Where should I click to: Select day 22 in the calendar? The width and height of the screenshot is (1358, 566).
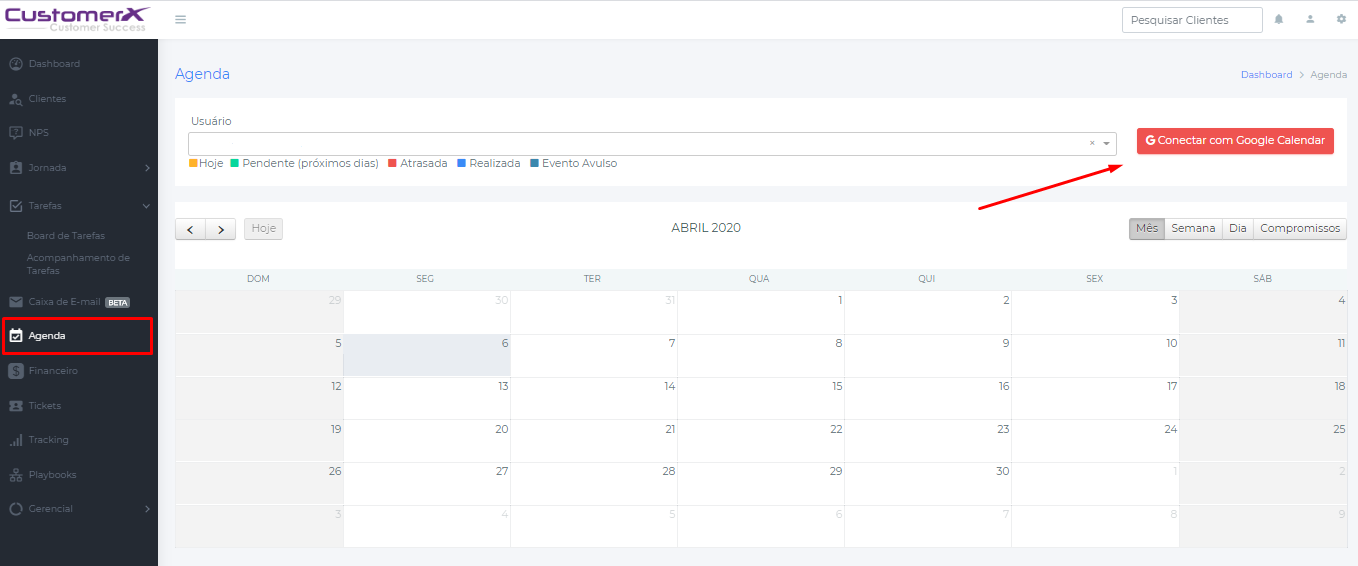tap(761, 441)
